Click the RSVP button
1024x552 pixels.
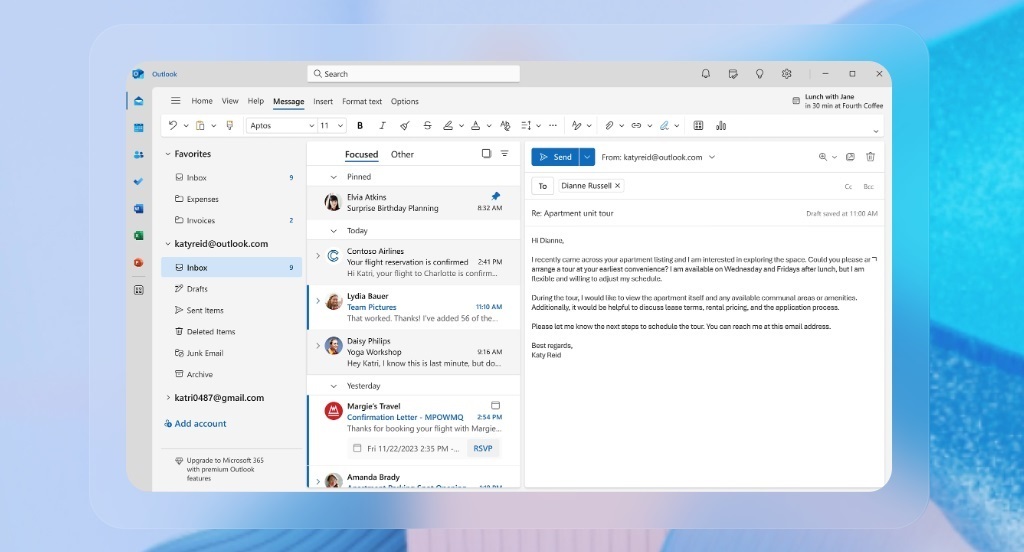pos(483,448)
